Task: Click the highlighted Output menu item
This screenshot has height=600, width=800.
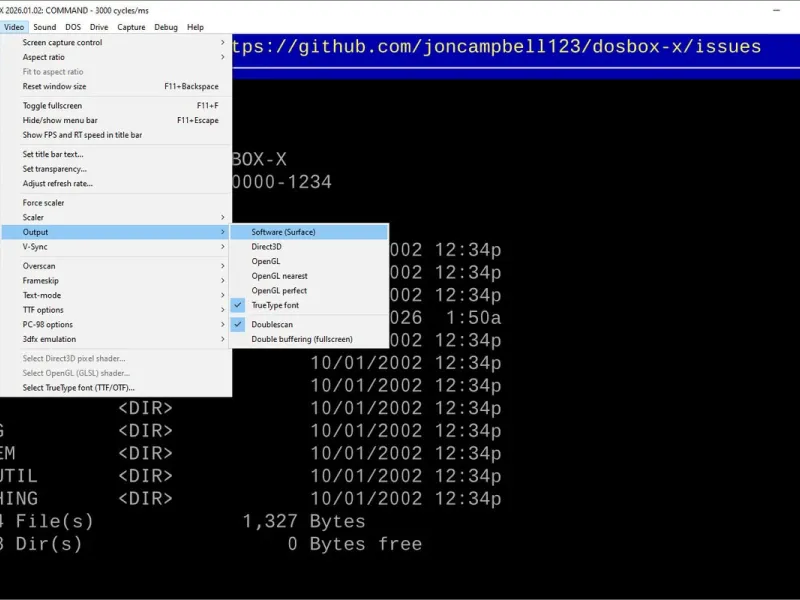Action: [x=116, y=232]
